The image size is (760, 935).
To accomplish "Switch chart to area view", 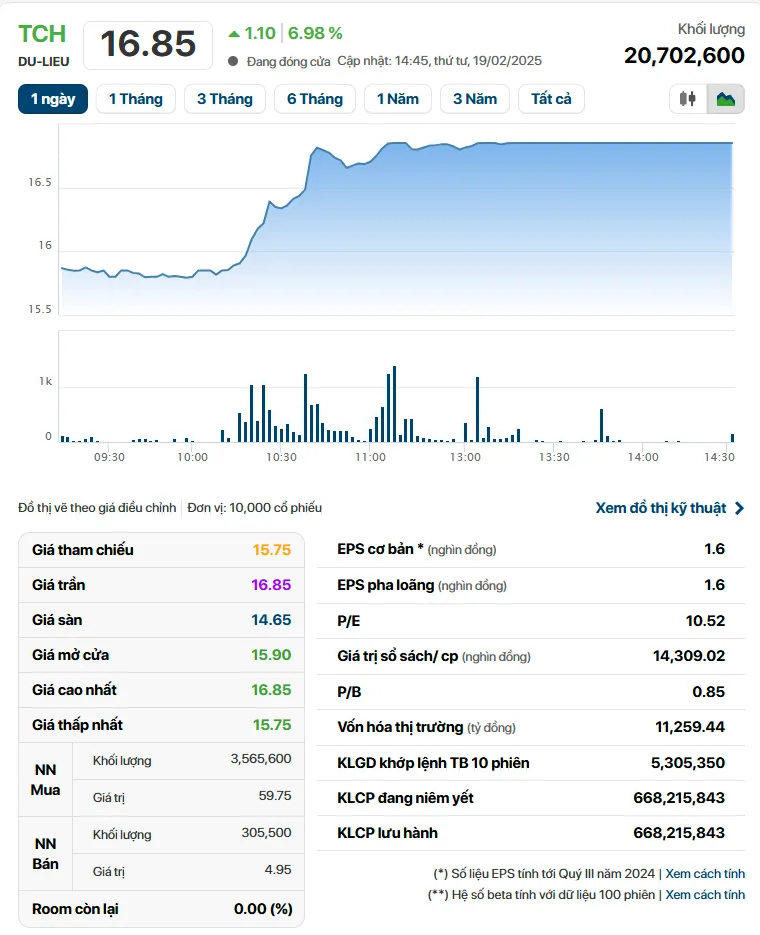I will (725, 98).
